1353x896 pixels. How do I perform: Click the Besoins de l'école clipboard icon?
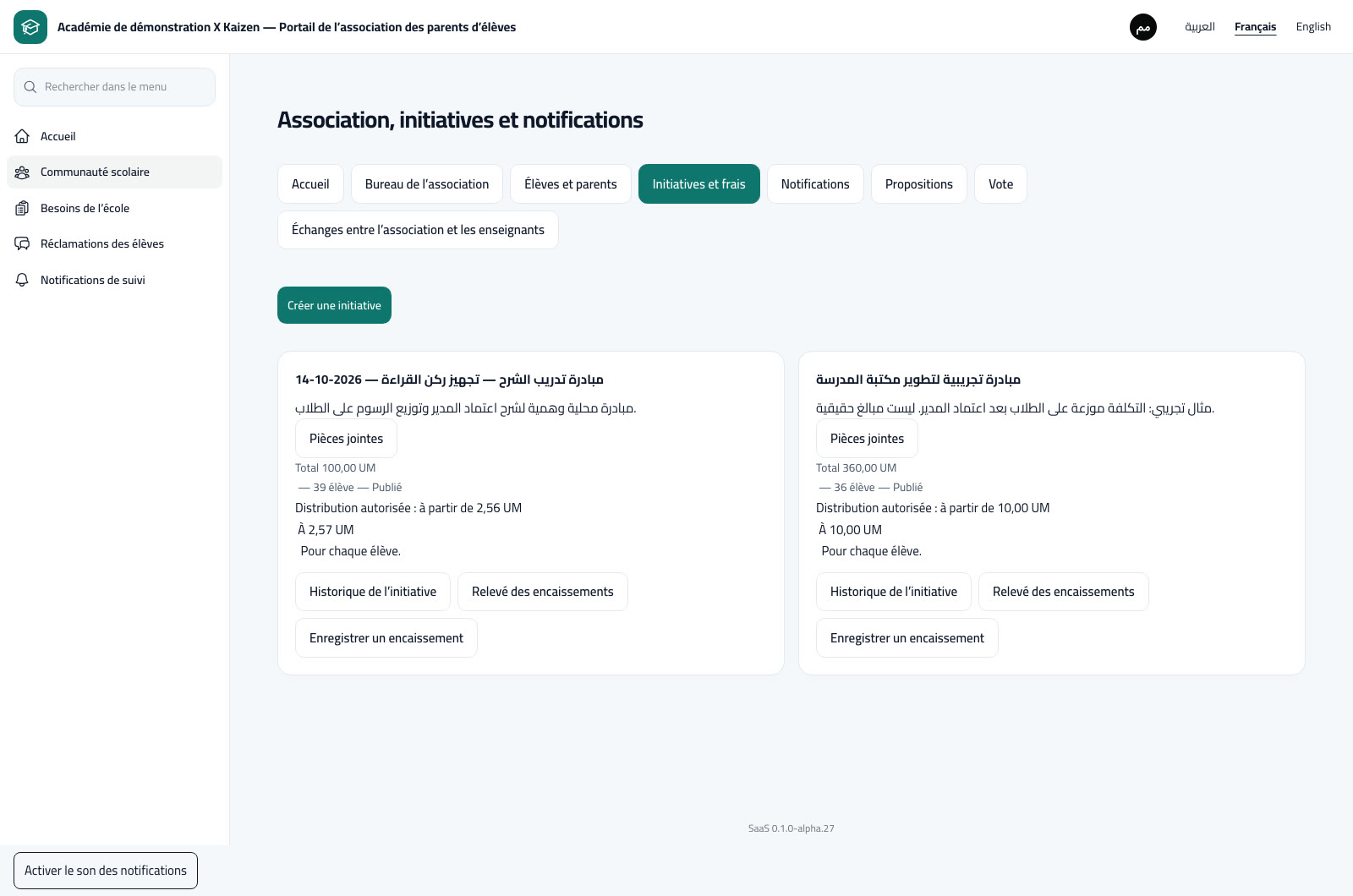coord(23,208)
